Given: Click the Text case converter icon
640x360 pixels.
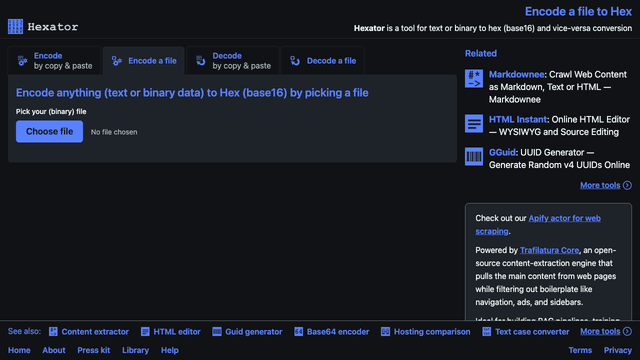Looking at the screenshot, I should tap(487, 332).
